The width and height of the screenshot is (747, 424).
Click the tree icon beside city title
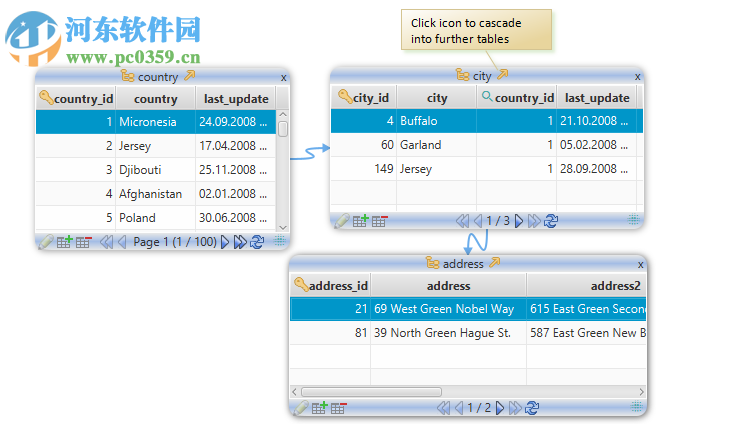point(463,75)
